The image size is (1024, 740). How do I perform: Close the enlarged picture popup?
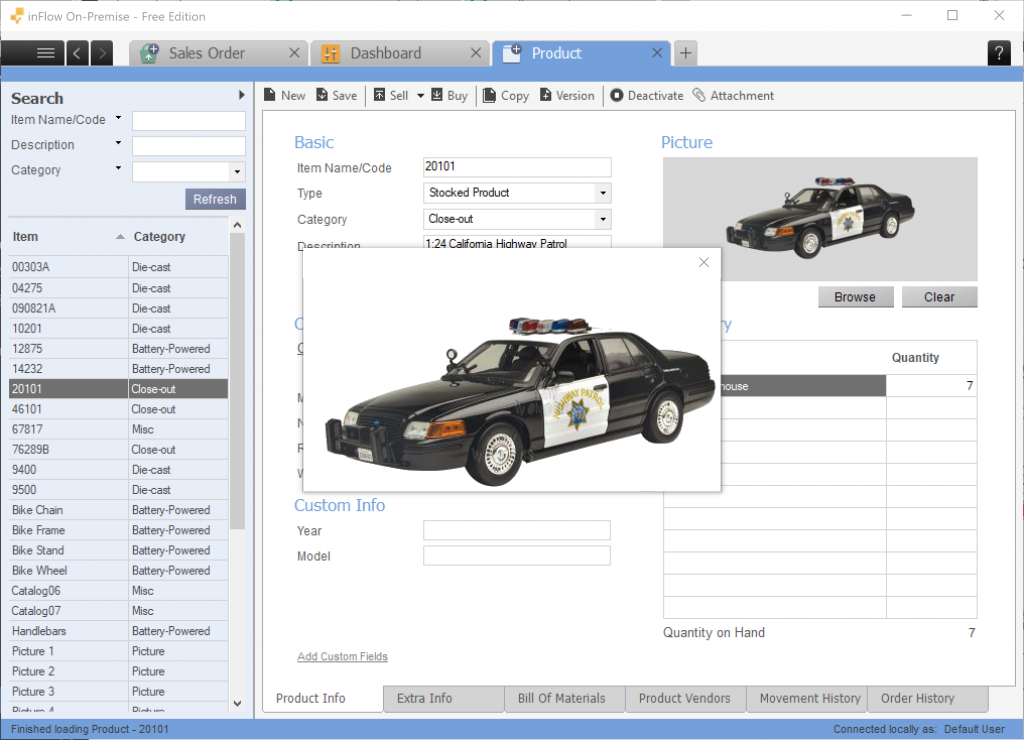(x=703, y=262)
